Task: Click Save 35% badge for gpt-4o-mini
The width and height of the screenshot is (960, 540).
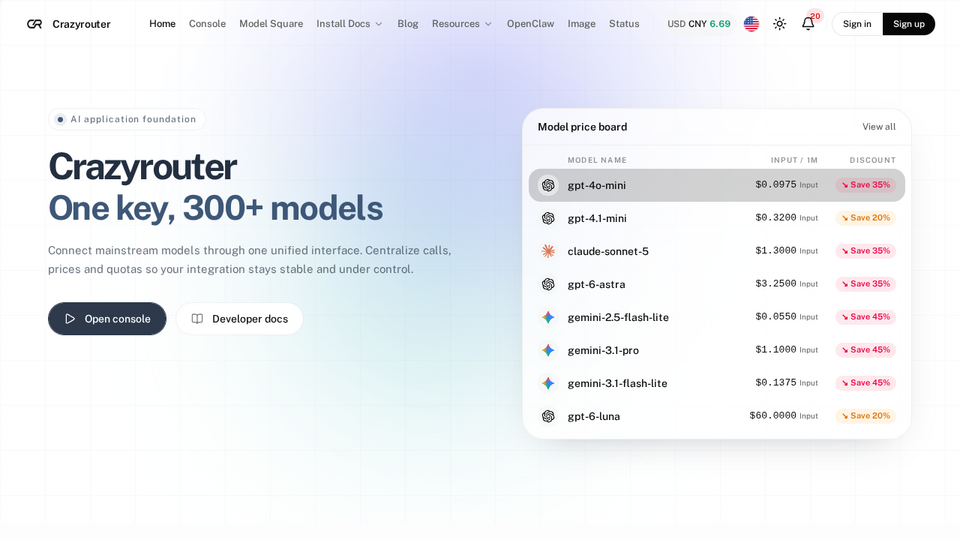Action: pyautogui.click(x=866, y=185)
